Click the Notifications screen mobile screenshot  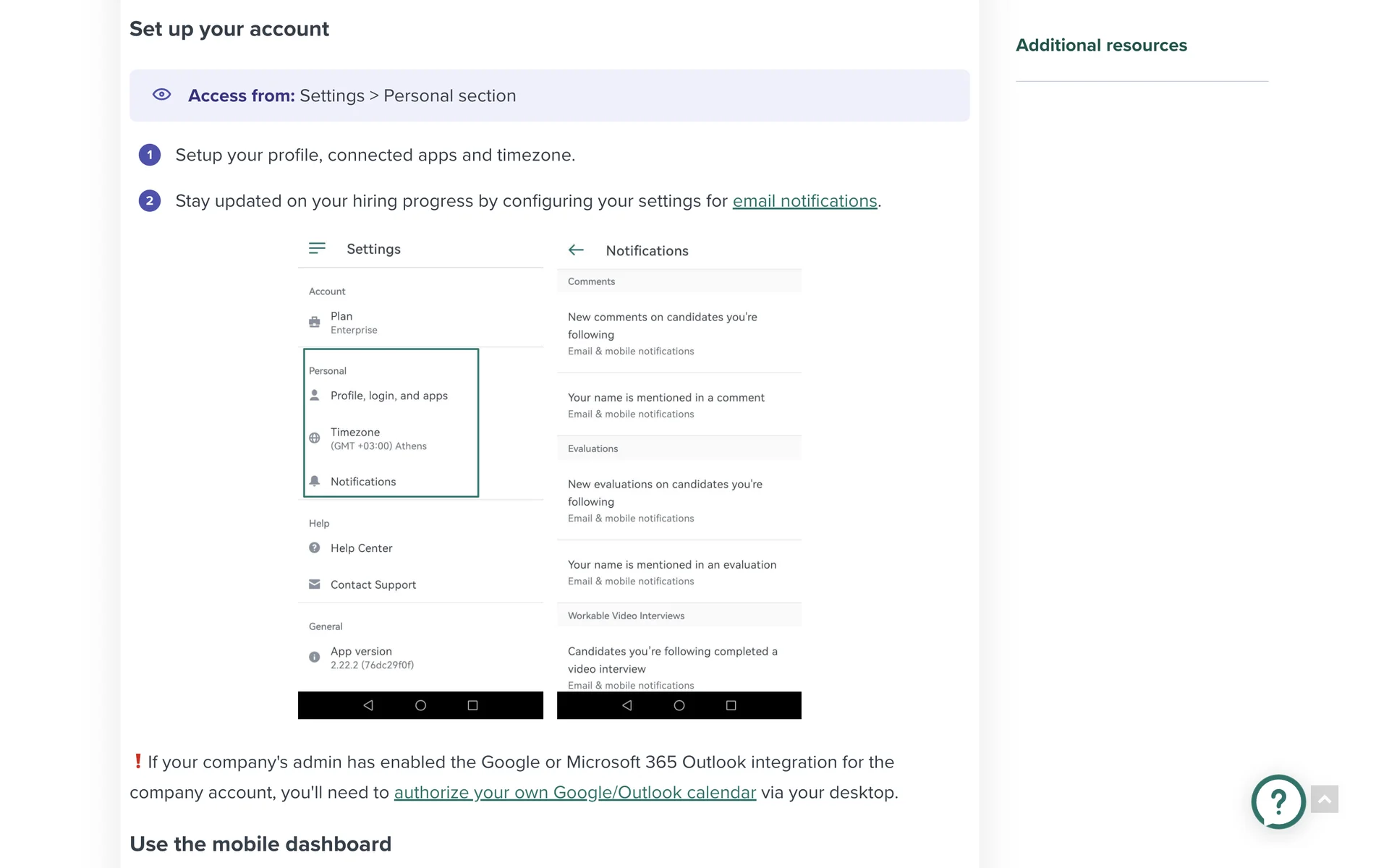(679, 477)
